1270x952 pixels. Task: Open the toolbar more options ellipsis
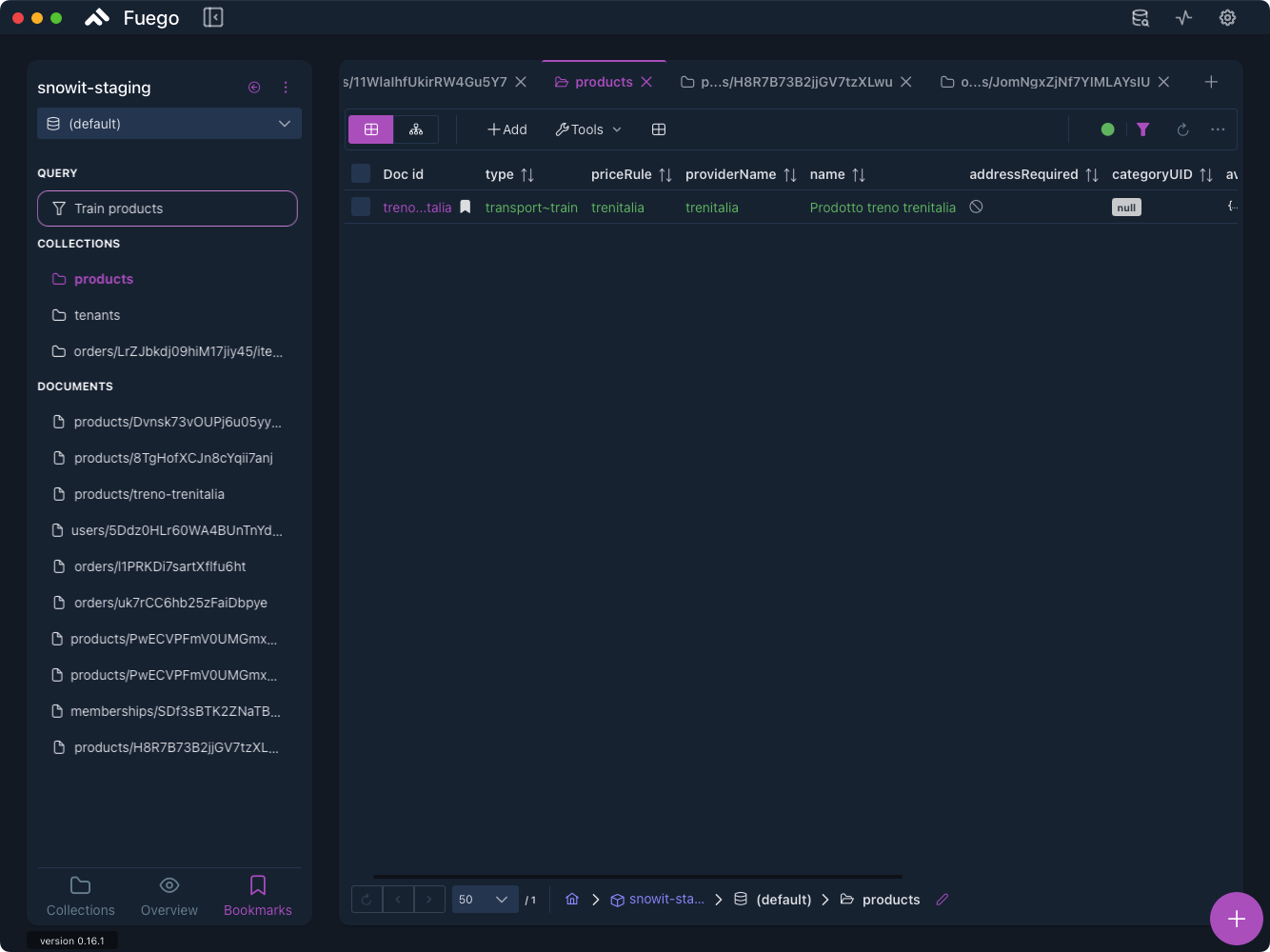(x=1218, y=129)
